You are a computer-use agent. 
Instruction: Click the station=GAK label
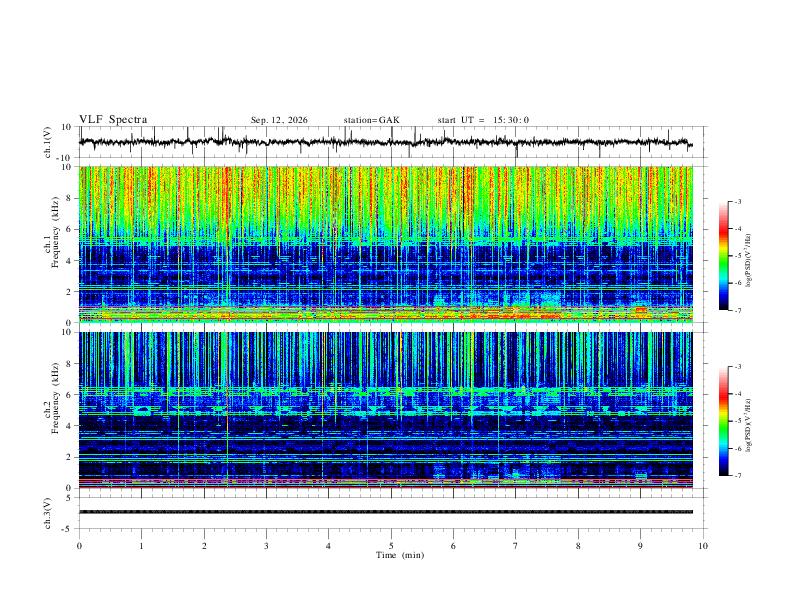click(x=371, y=120)
